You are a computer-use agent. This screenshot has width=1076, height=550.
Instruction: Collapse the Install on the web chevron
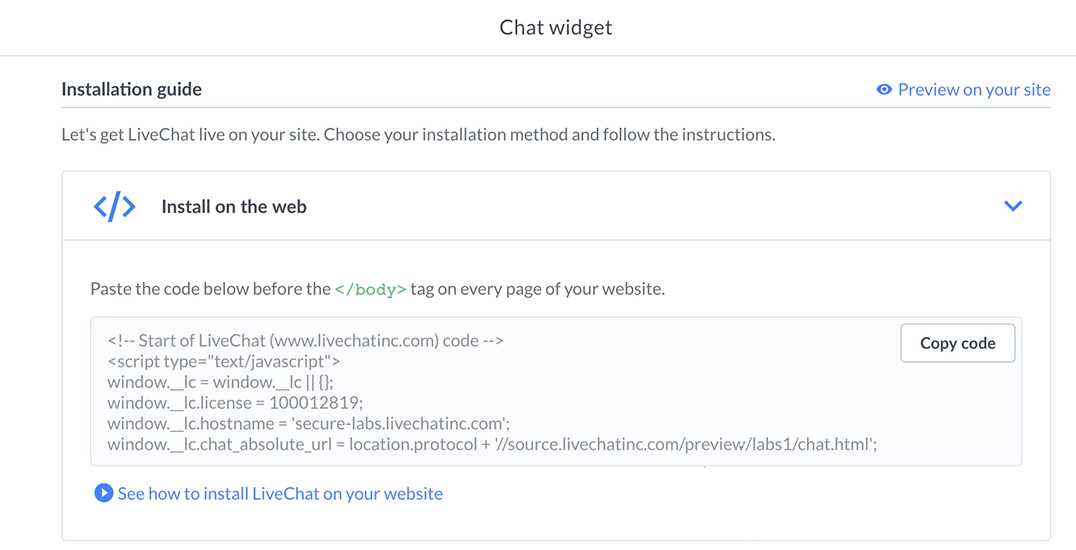tap(1013, 206)
